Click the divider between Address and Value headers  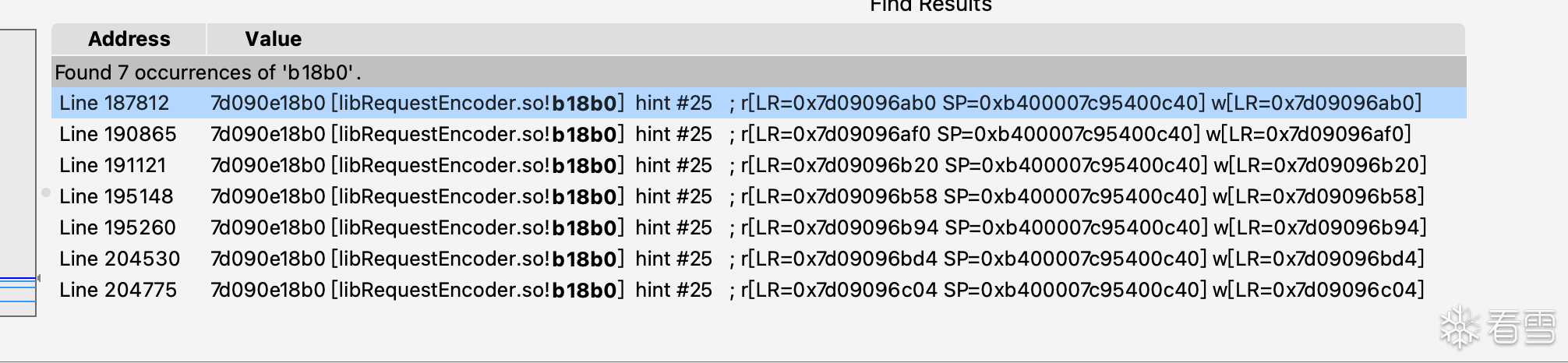pyautogui.click(x=207, y=39)
